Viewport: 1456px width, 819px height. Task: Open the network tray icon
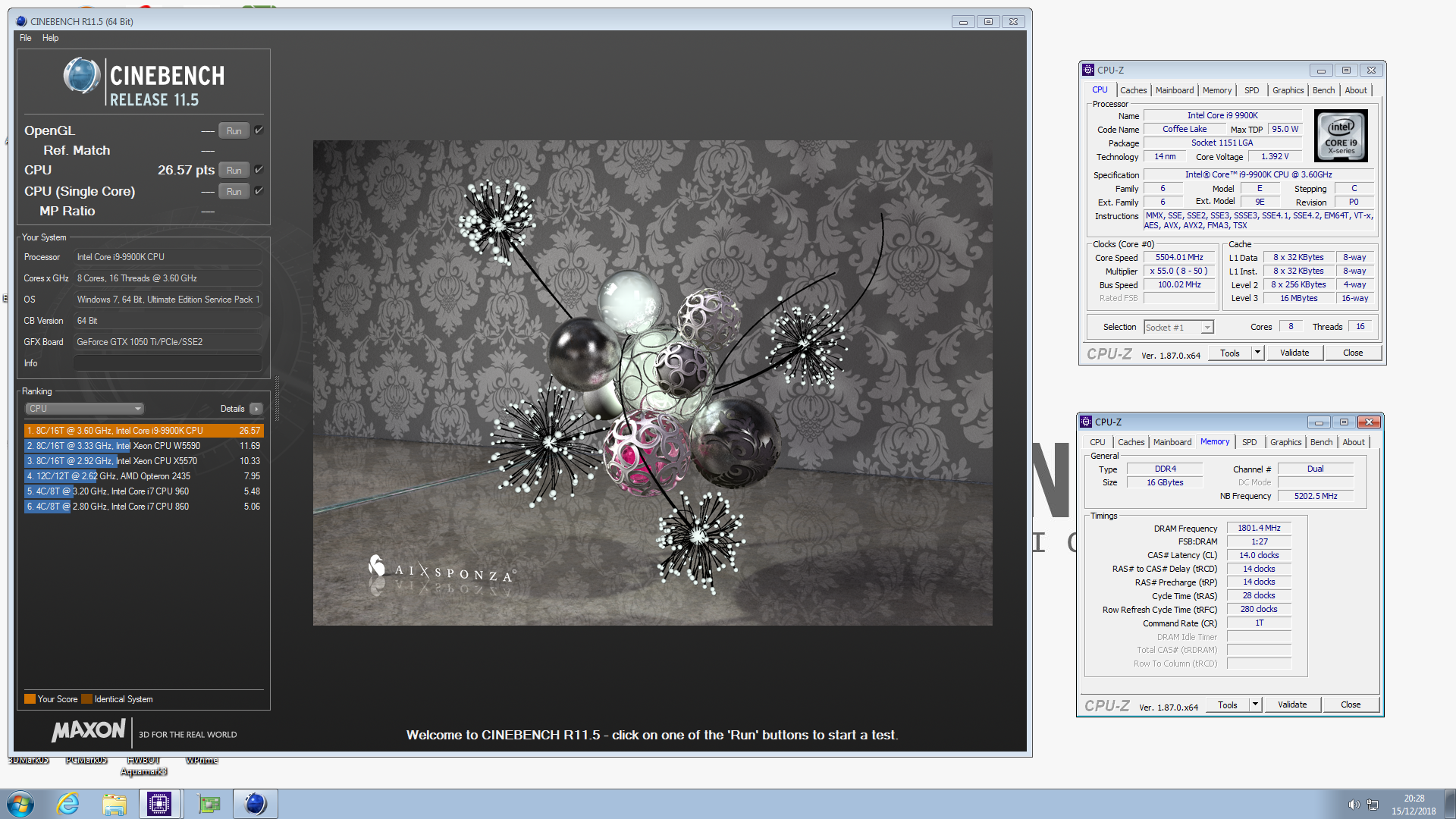(x=1373, y=805)
